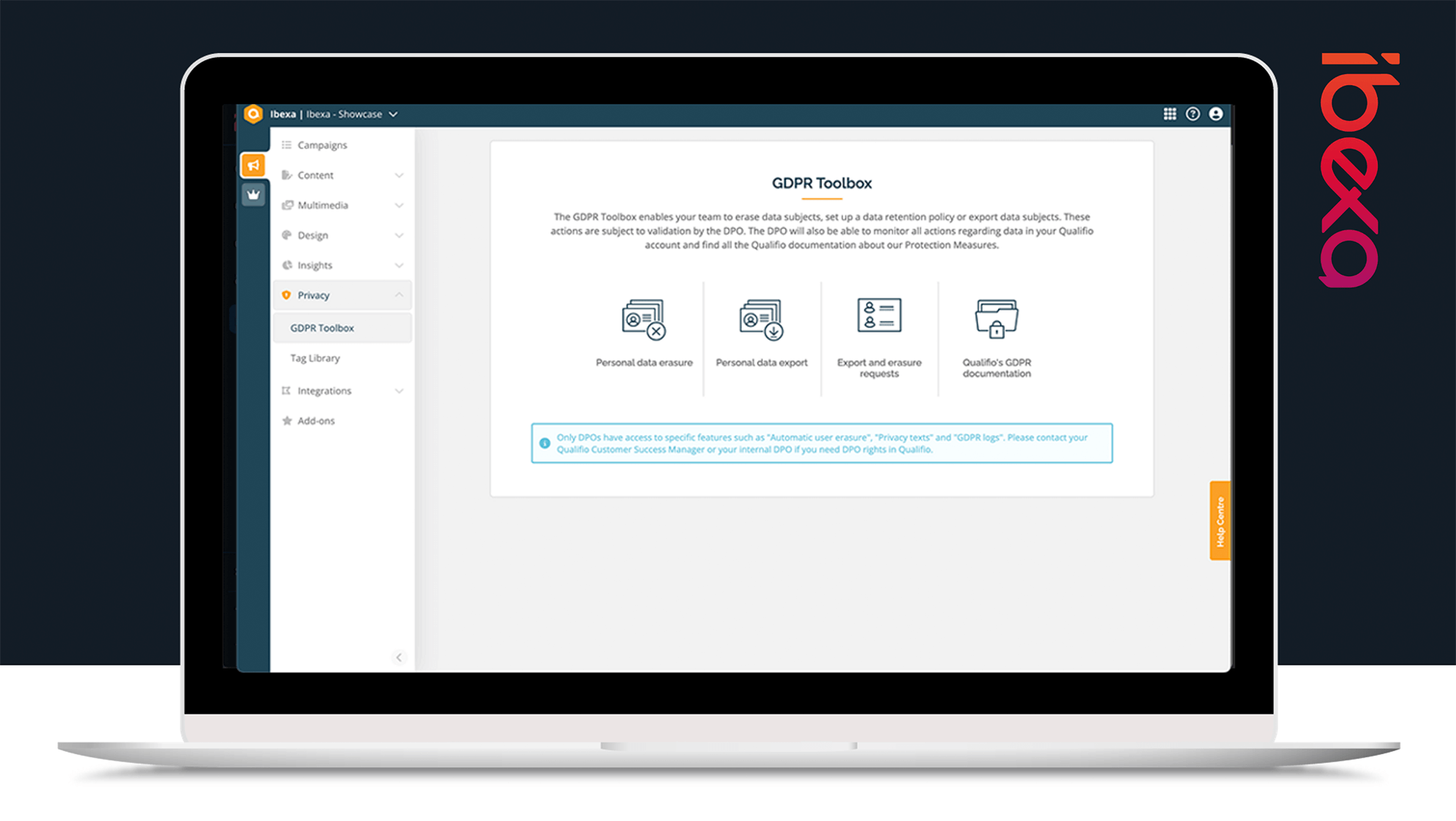Open the user account profile icon
Image resolution: width=1456 pixels, height=821 pixels.
1216,114
